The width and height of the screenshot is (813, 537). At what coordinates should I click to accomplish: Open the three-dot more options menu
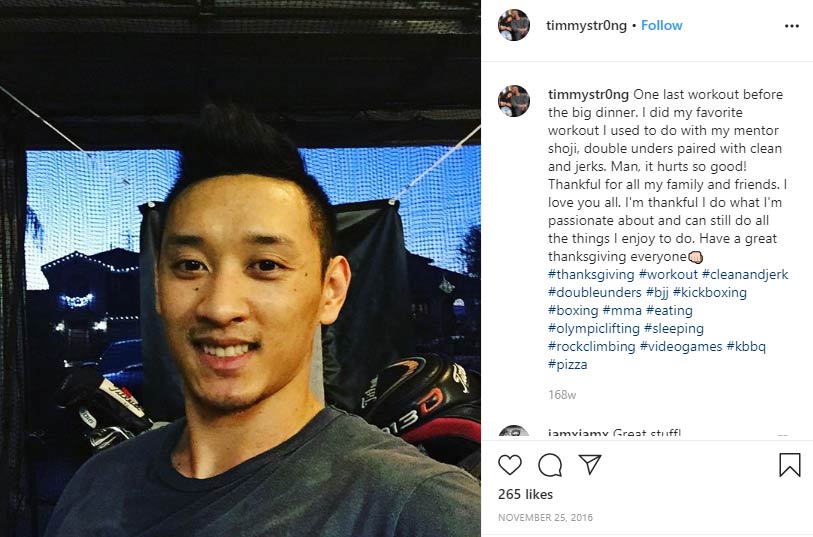(x=792, y=26)
